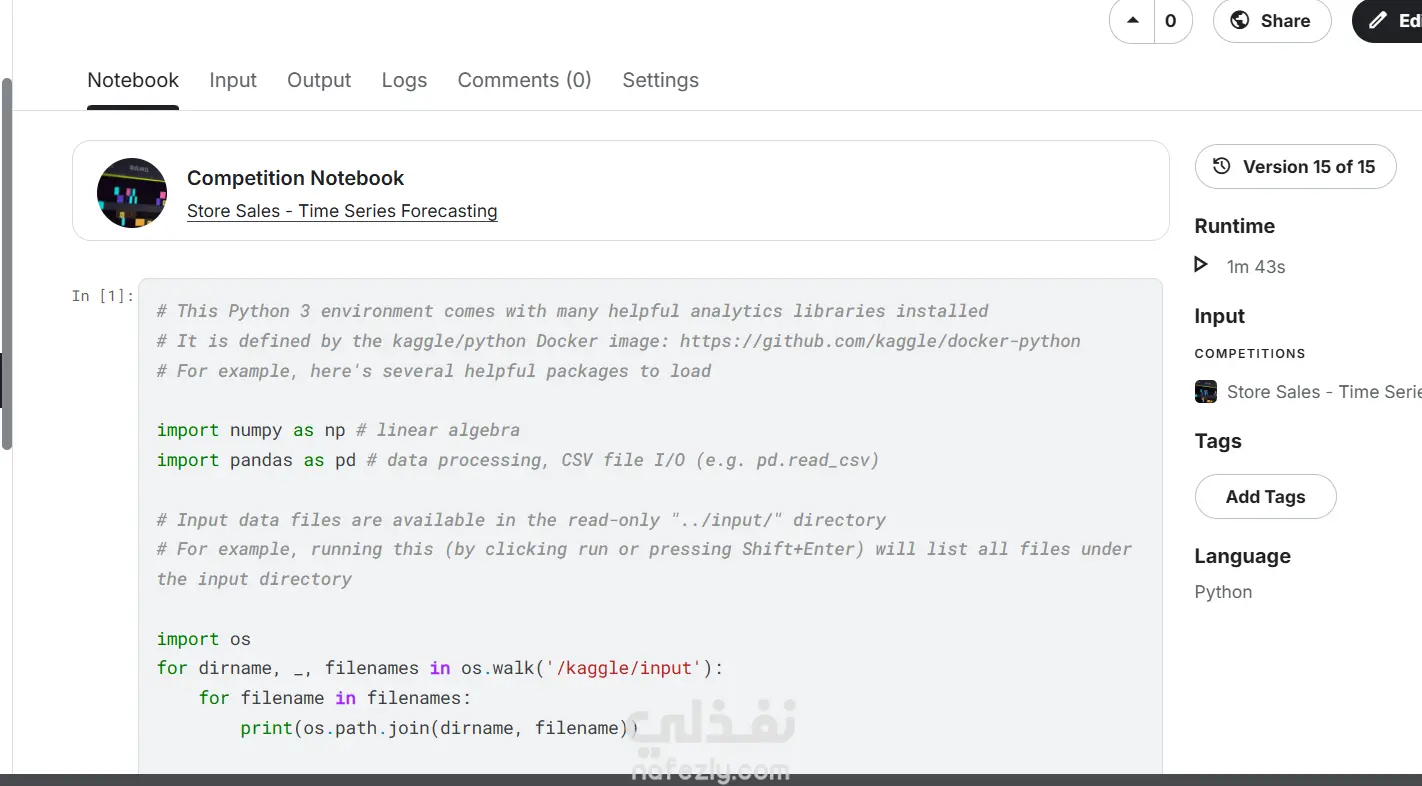
Task: Click the pencil Edit icon
Action: (x=1378, y=20)
